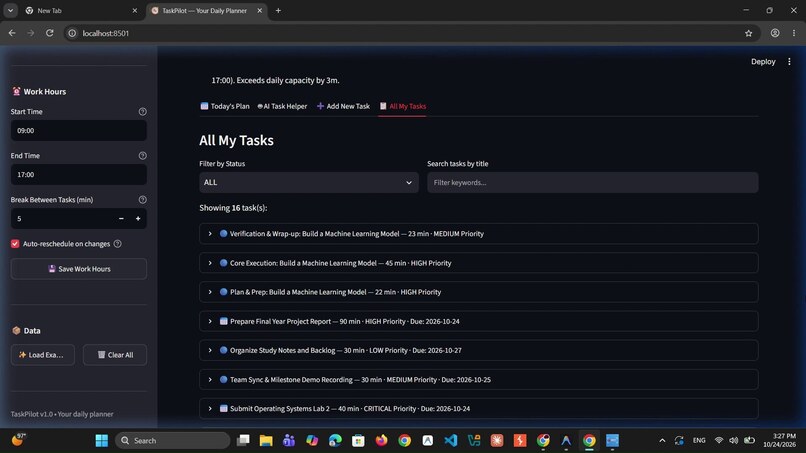Open Task View from taskbar
Image resolution: width=806 pixels, height=453 pixels.
point(243,441)
